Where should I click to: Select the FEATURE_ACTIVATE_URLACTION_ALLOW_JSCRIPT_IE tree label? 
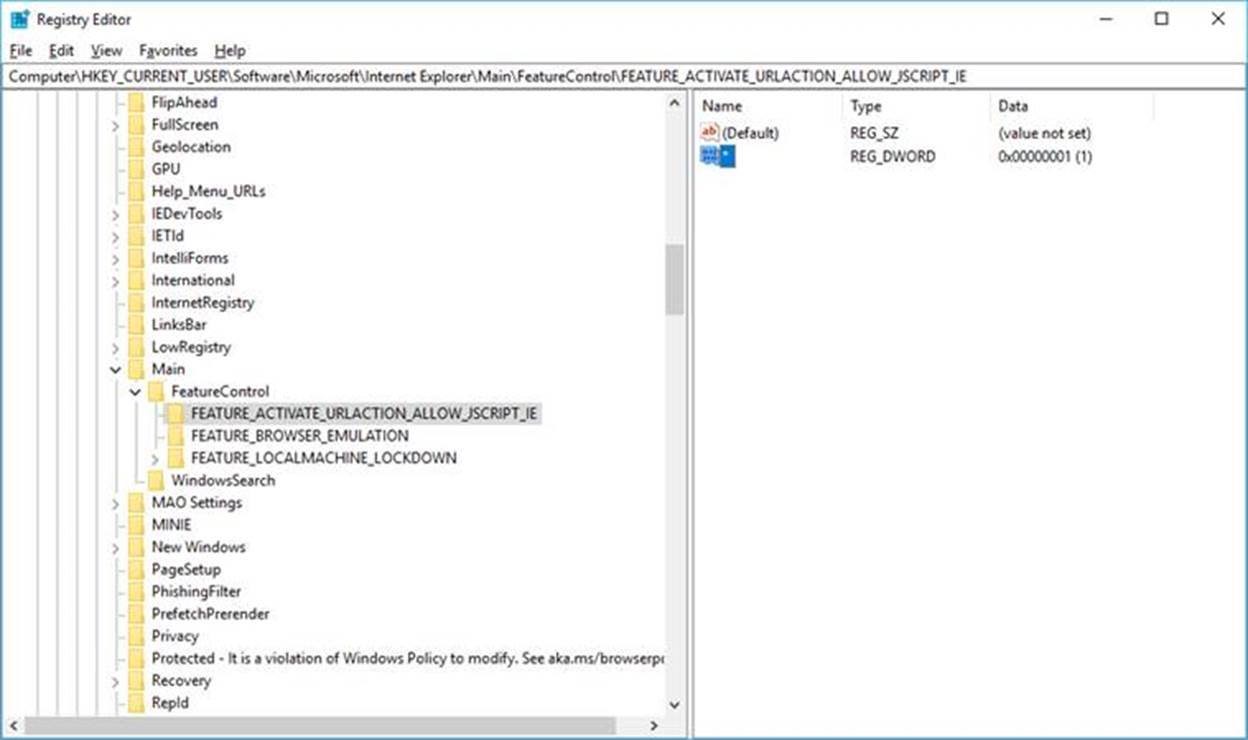(x=365, y=413)
